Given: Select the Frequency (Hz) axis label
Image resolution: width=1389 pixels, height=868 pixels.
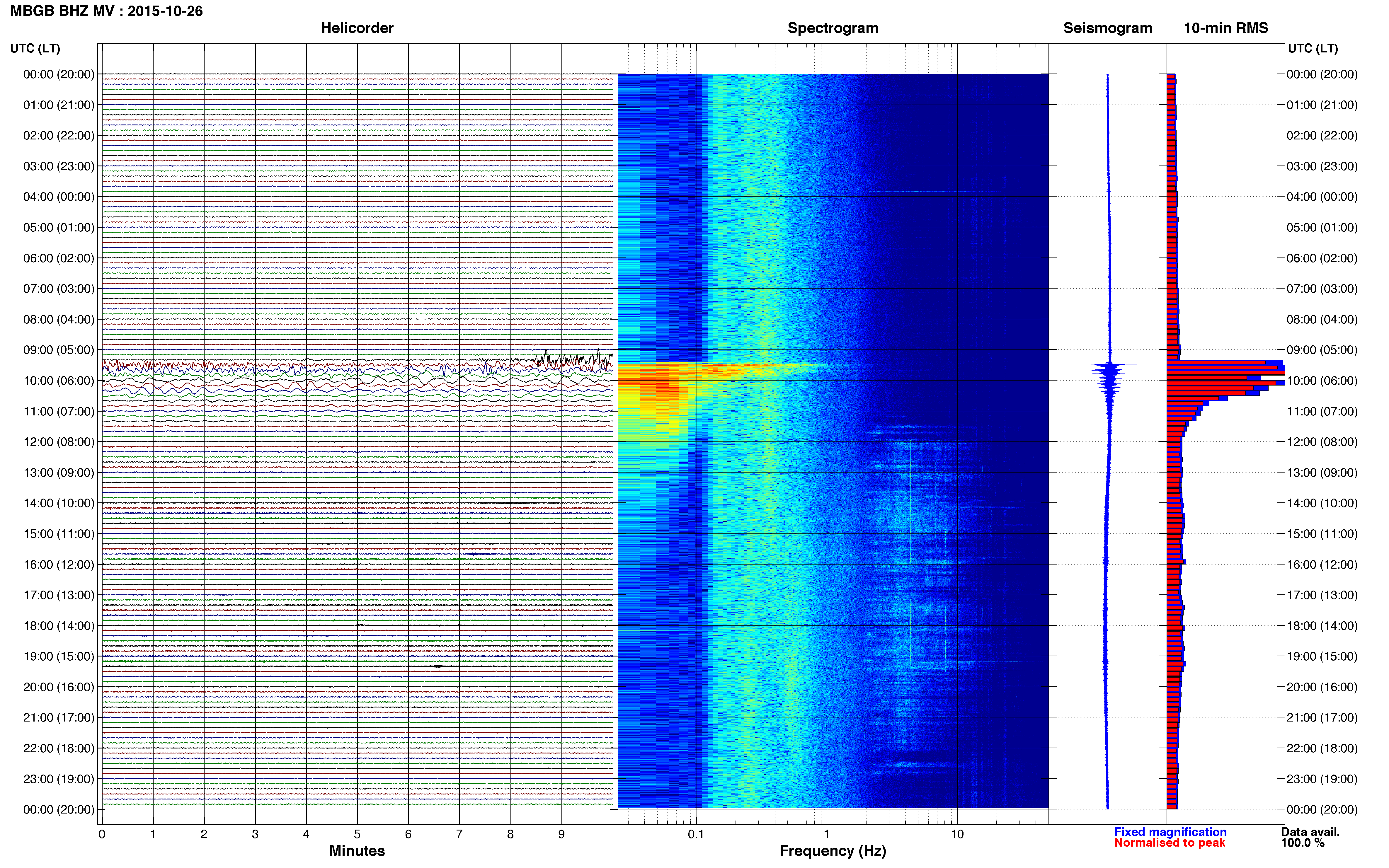Looking at the screenshot, I should [833, 851].
